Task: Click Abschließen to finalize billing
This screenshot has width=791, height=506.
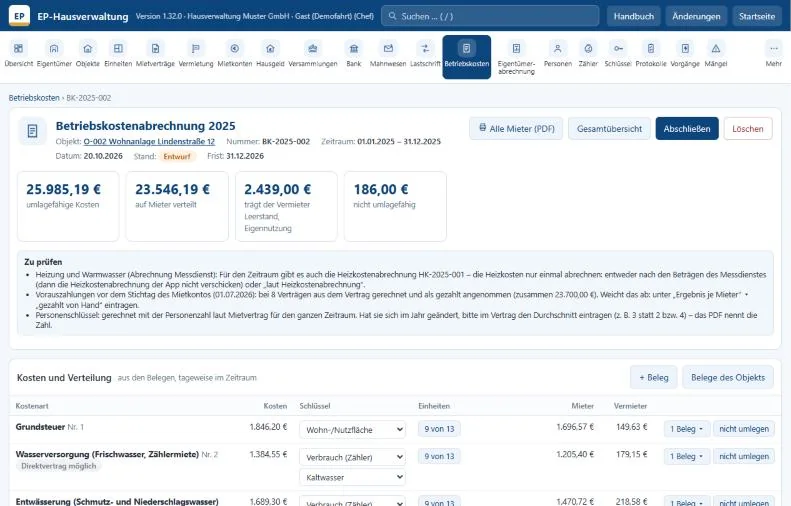Action: pyautogui.click(x=687, y=129)
